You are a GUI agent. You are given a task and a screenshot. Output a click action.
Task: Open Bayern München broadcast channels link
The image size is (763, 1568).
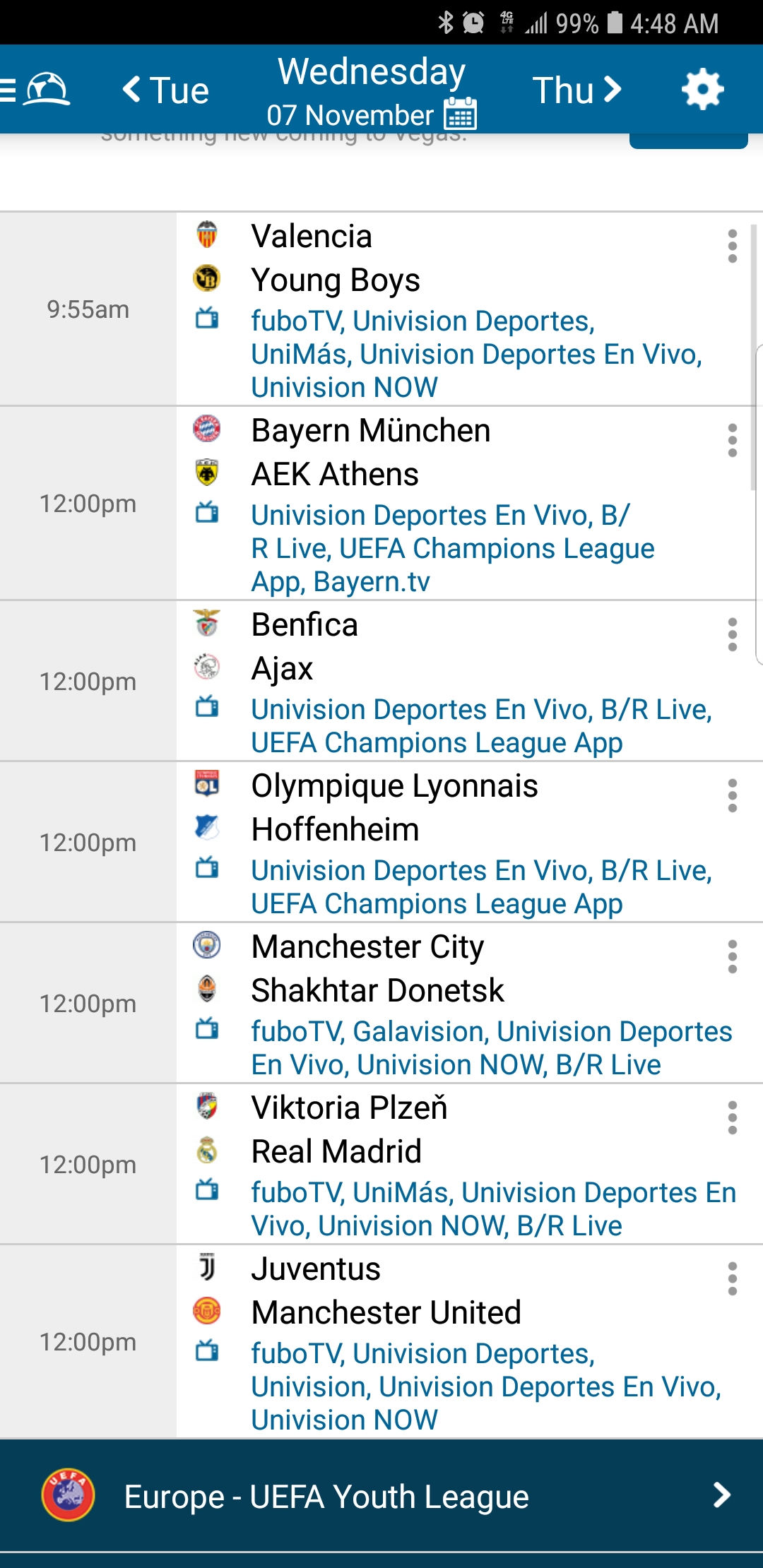452,548
